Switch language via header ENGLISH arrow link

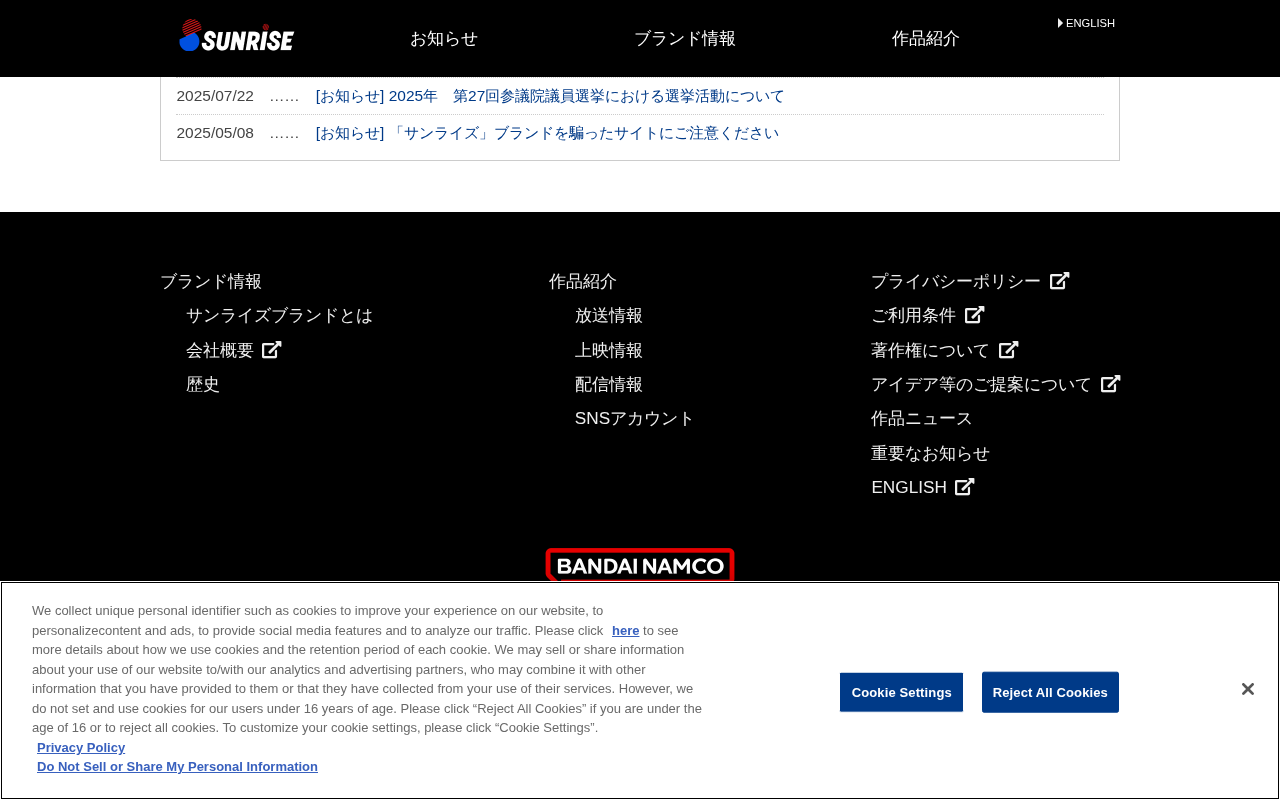[1086, 23]
